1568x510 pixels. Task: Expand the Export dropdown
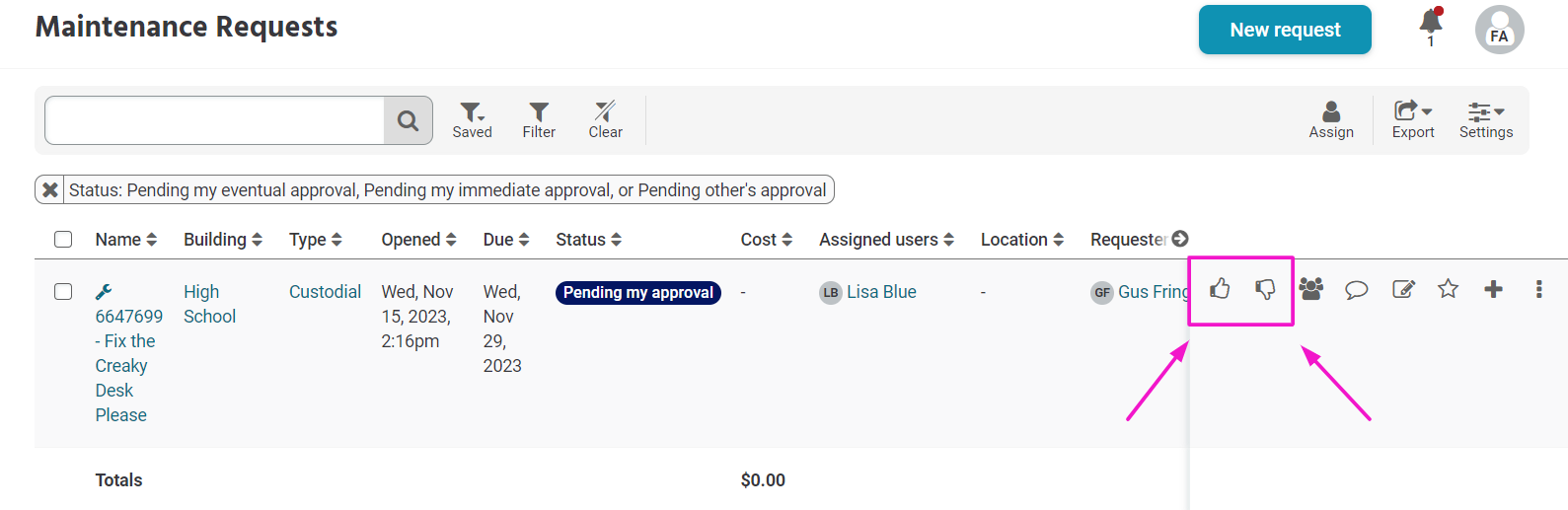click(x=1413, y=120)
